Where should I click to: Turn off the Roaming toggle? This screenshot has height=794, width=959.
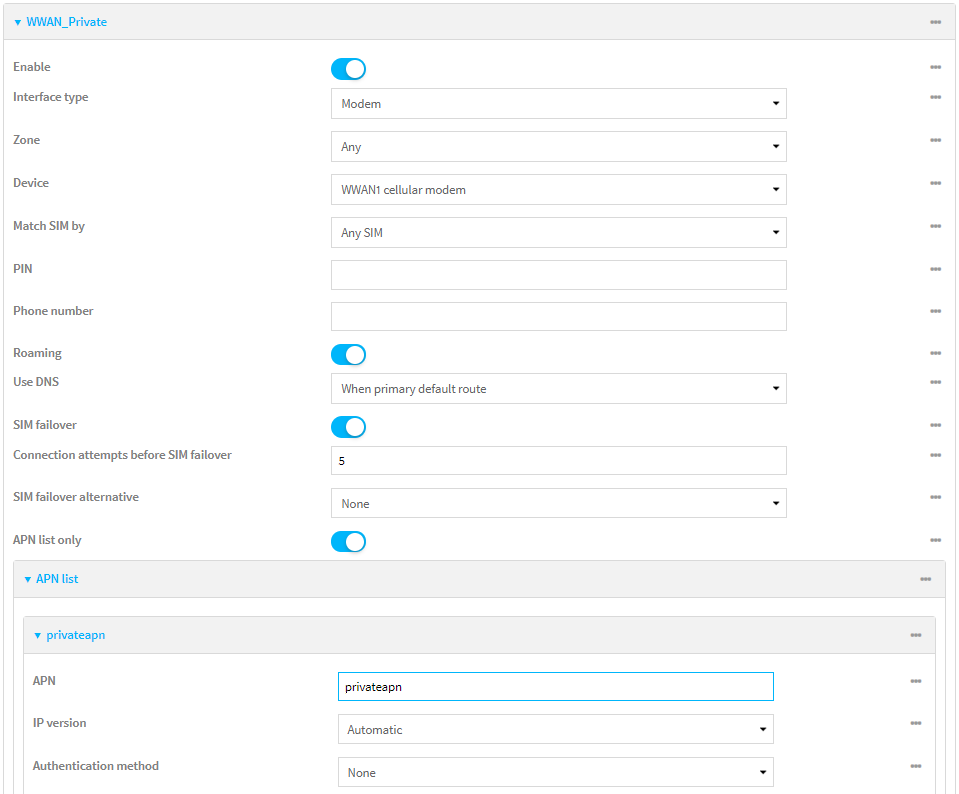[348, 354]
